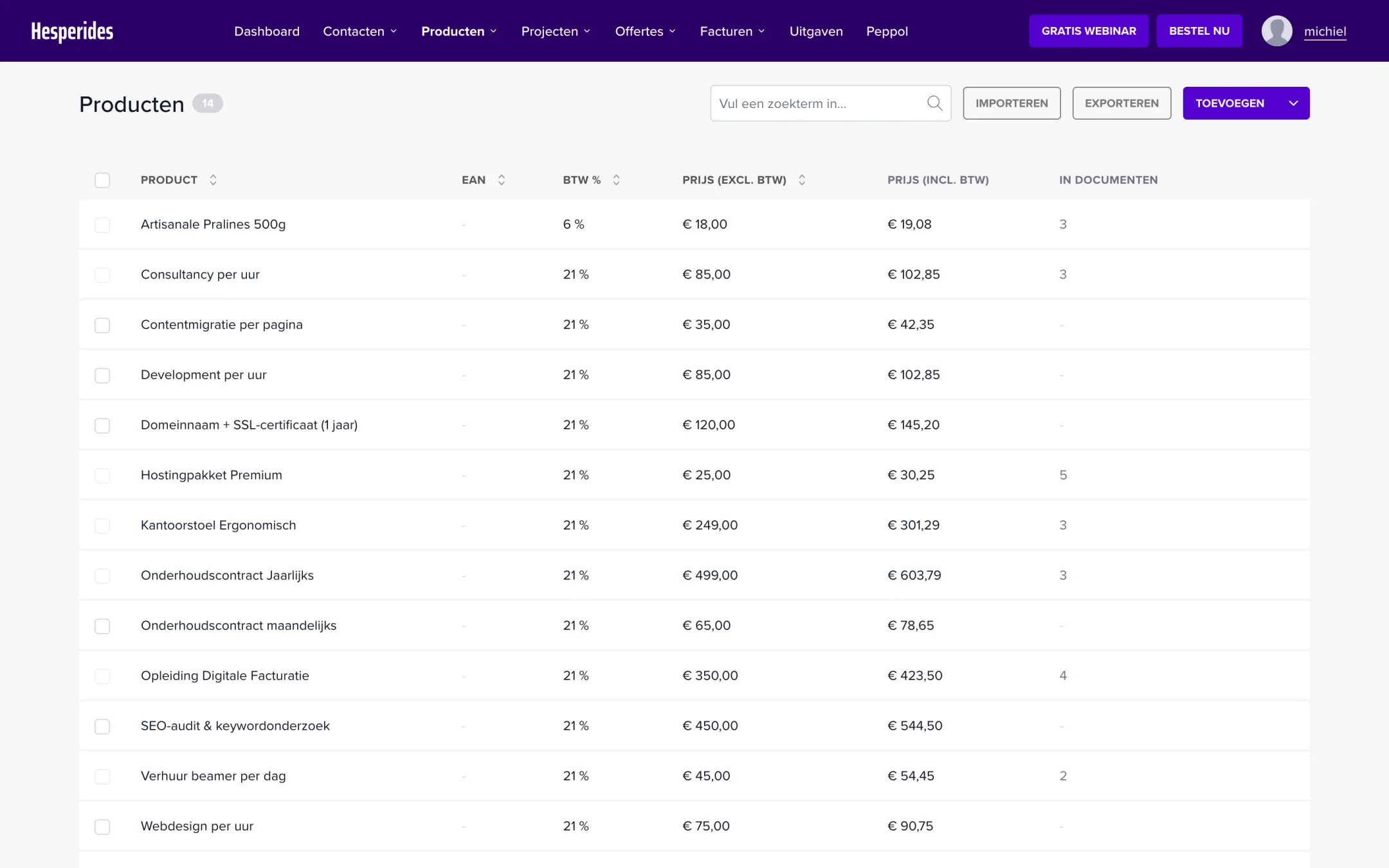Open the Contacten dropdown menu
Viewport: 1389px width, 868px height.
click(x=360, y=31)
